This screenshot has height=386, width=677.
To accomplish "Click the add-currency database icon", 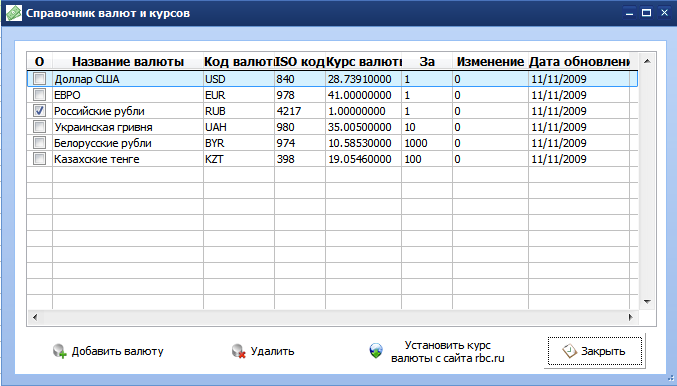I will coord(60,351).
